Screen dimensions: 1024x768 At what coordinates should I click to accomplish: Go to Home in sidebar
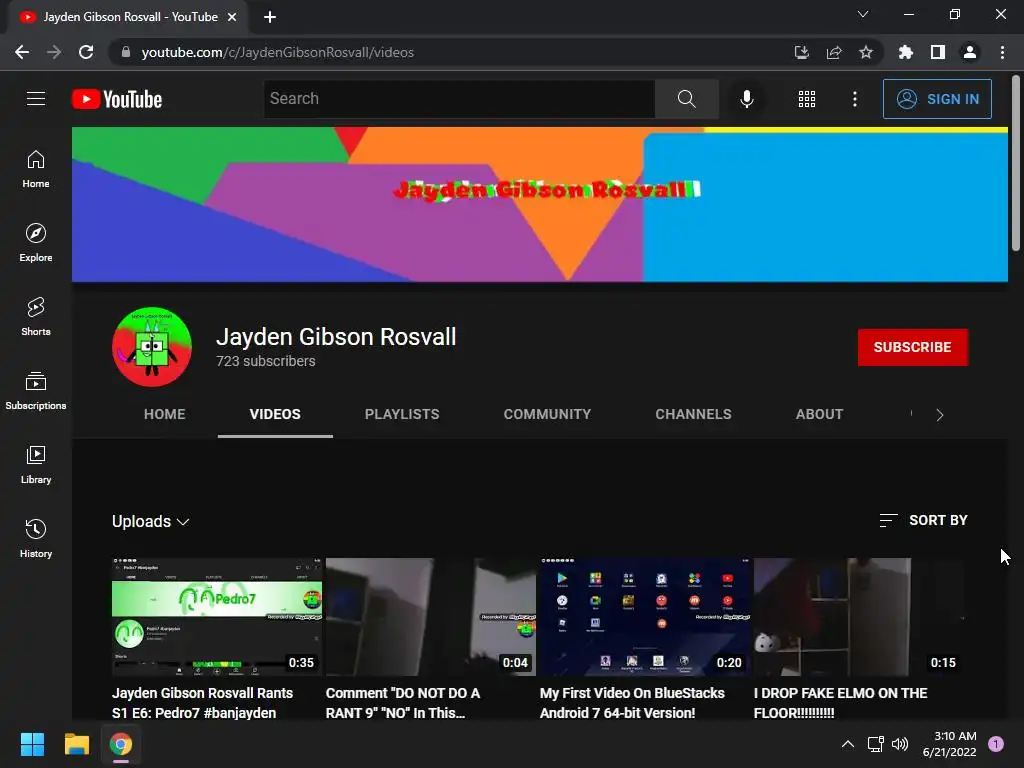36,169
